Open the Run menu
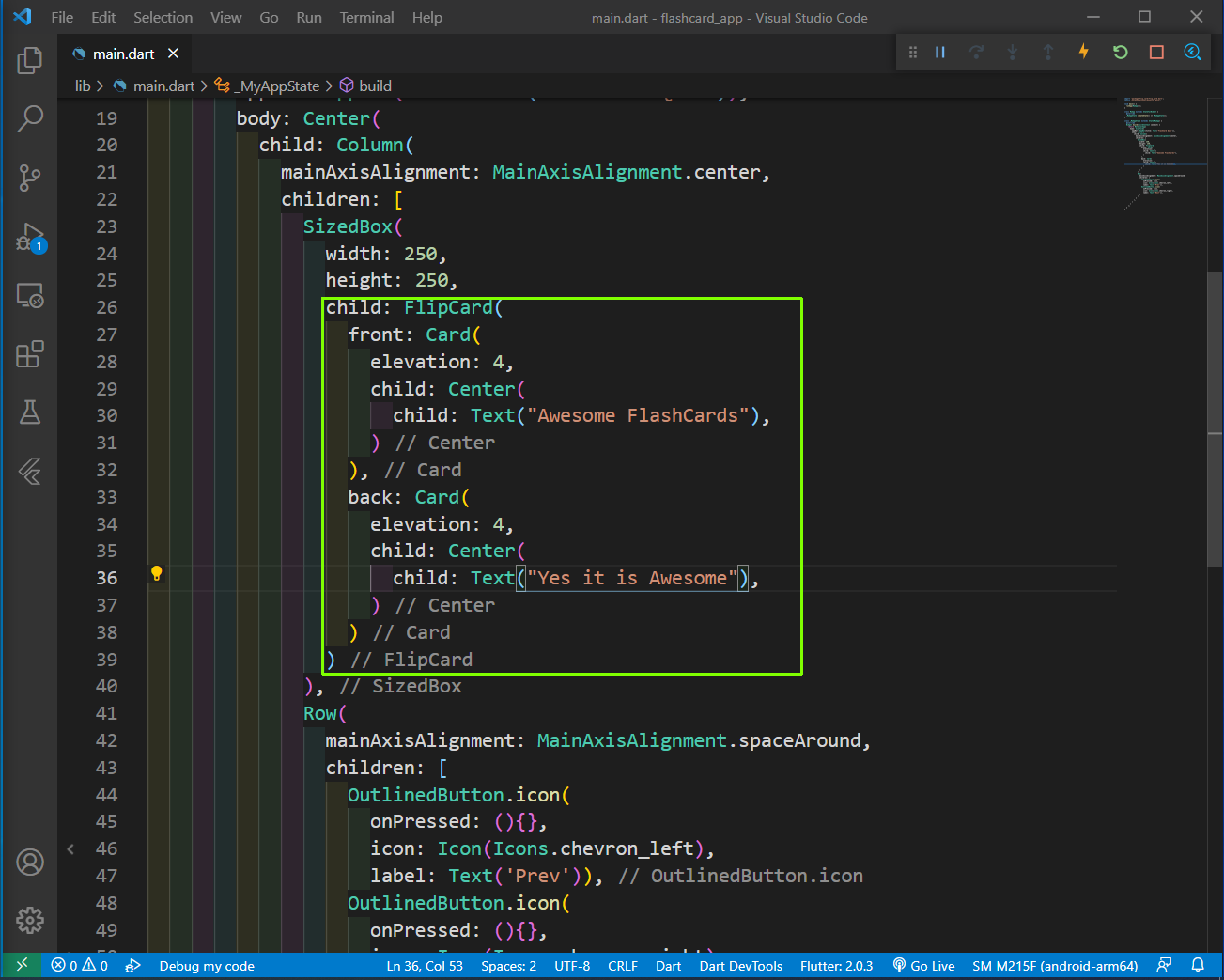The height and width of the screenshot is (980, 1224). pyautogui.click(x=309, y=17)
